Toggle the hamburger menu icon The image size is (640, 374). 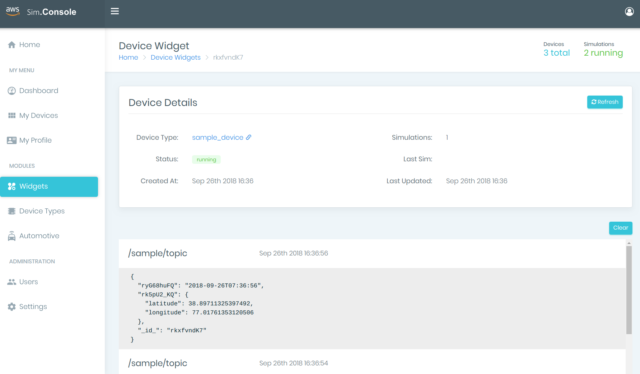click(115, 11)
